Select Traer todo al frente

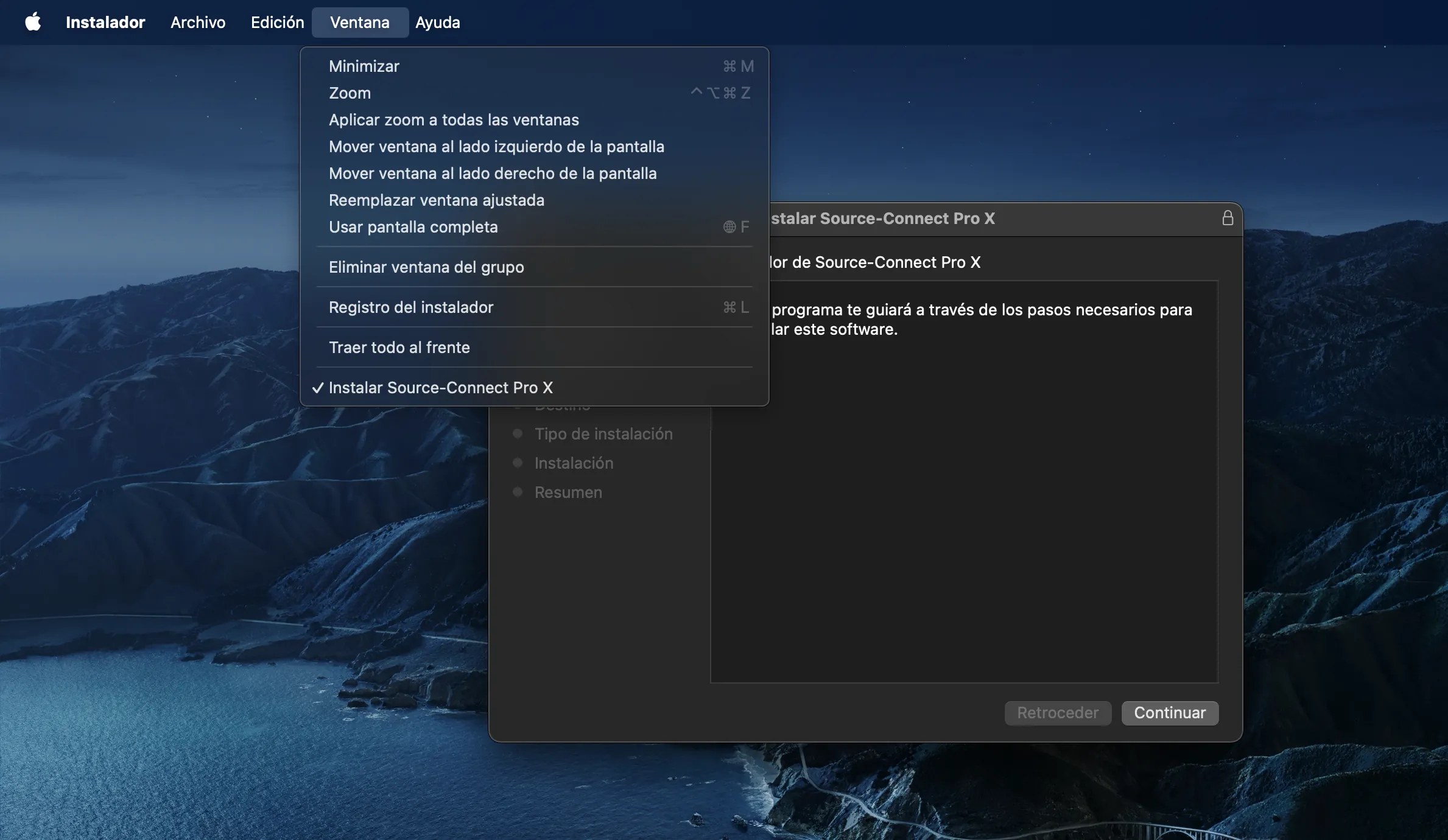coord(535,347)
